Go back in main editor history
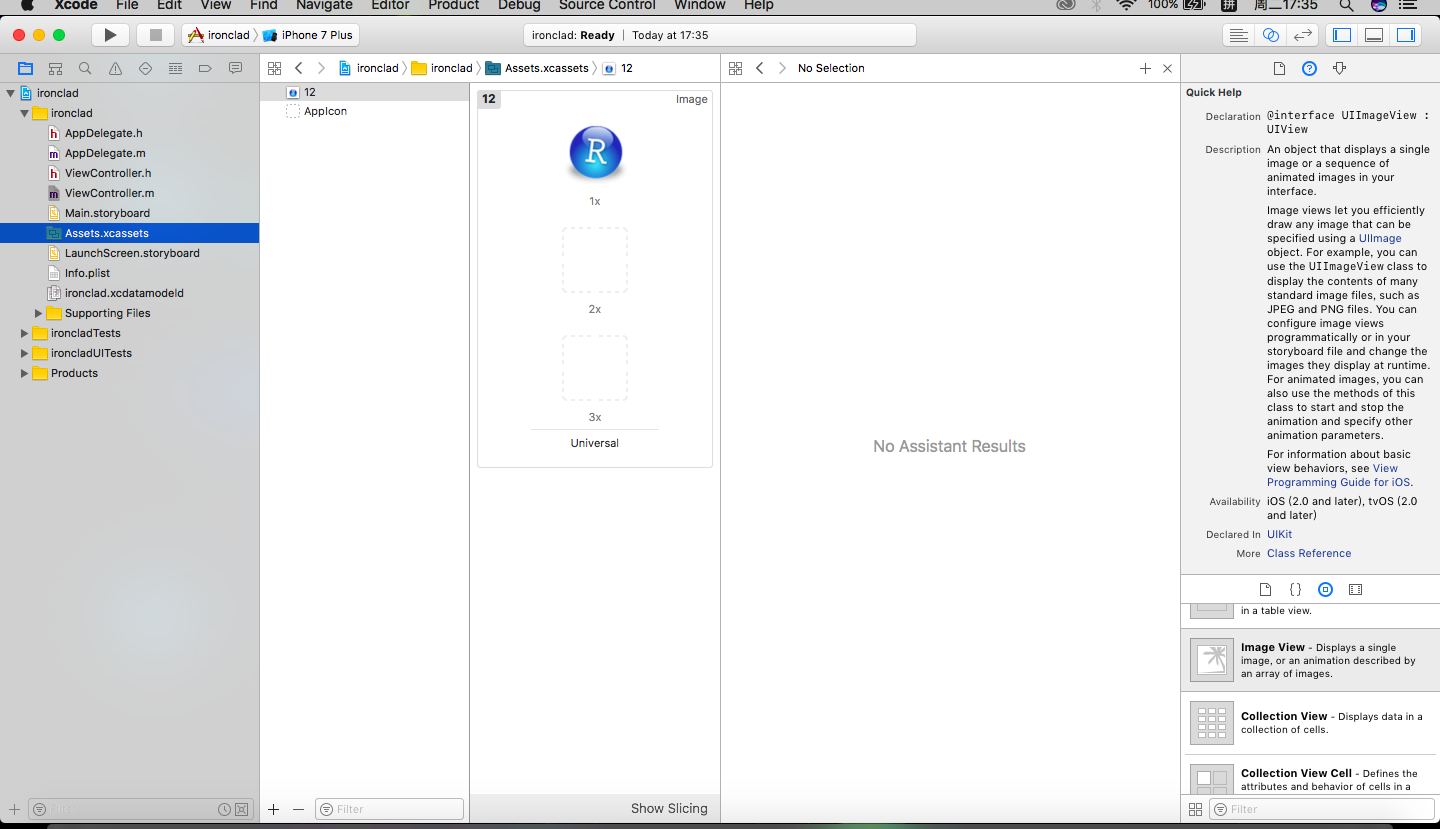The image size is (1440, 829). (298, 68)
